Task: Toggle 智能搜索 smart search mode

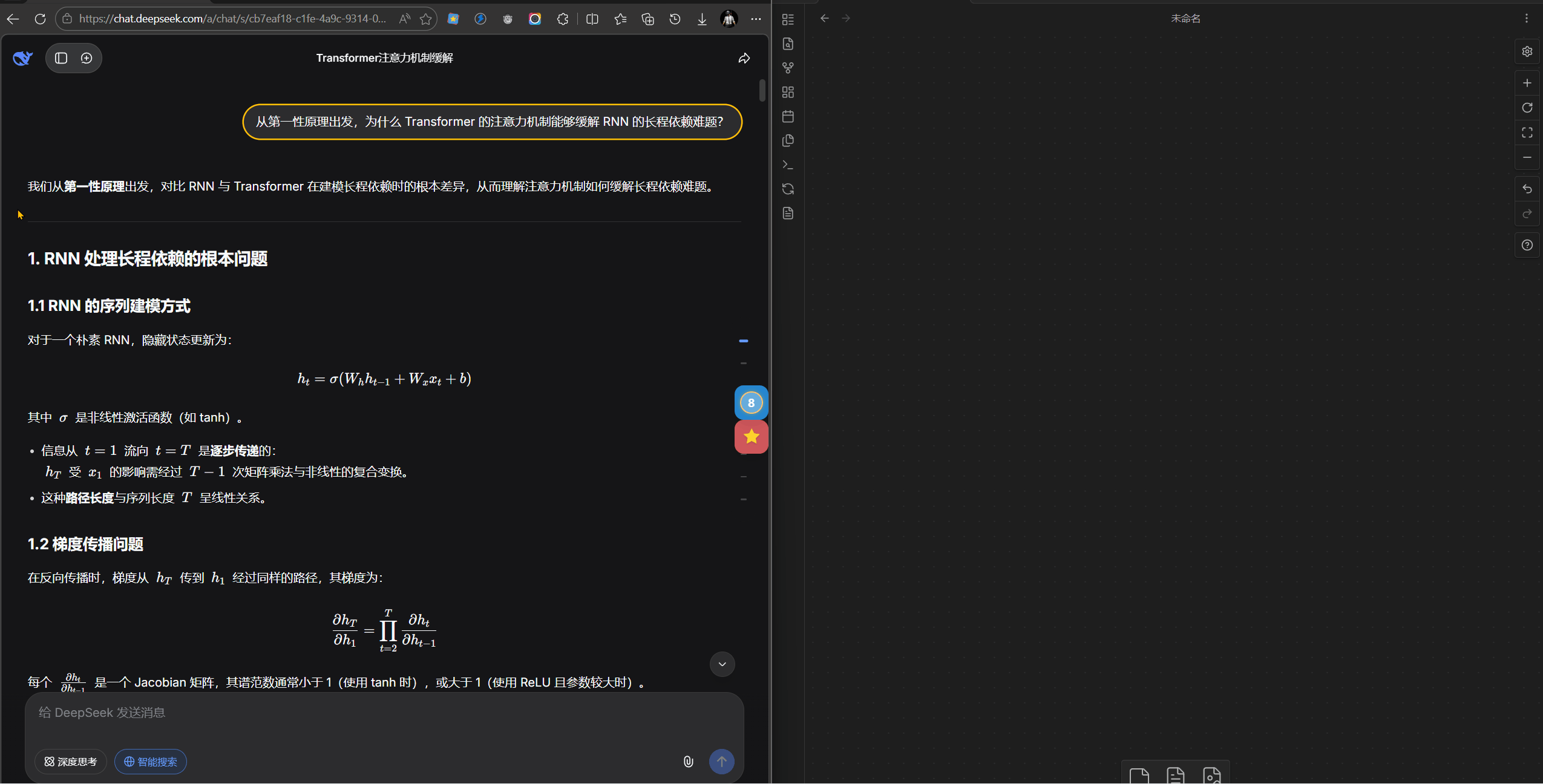Action: coord(151,762)
